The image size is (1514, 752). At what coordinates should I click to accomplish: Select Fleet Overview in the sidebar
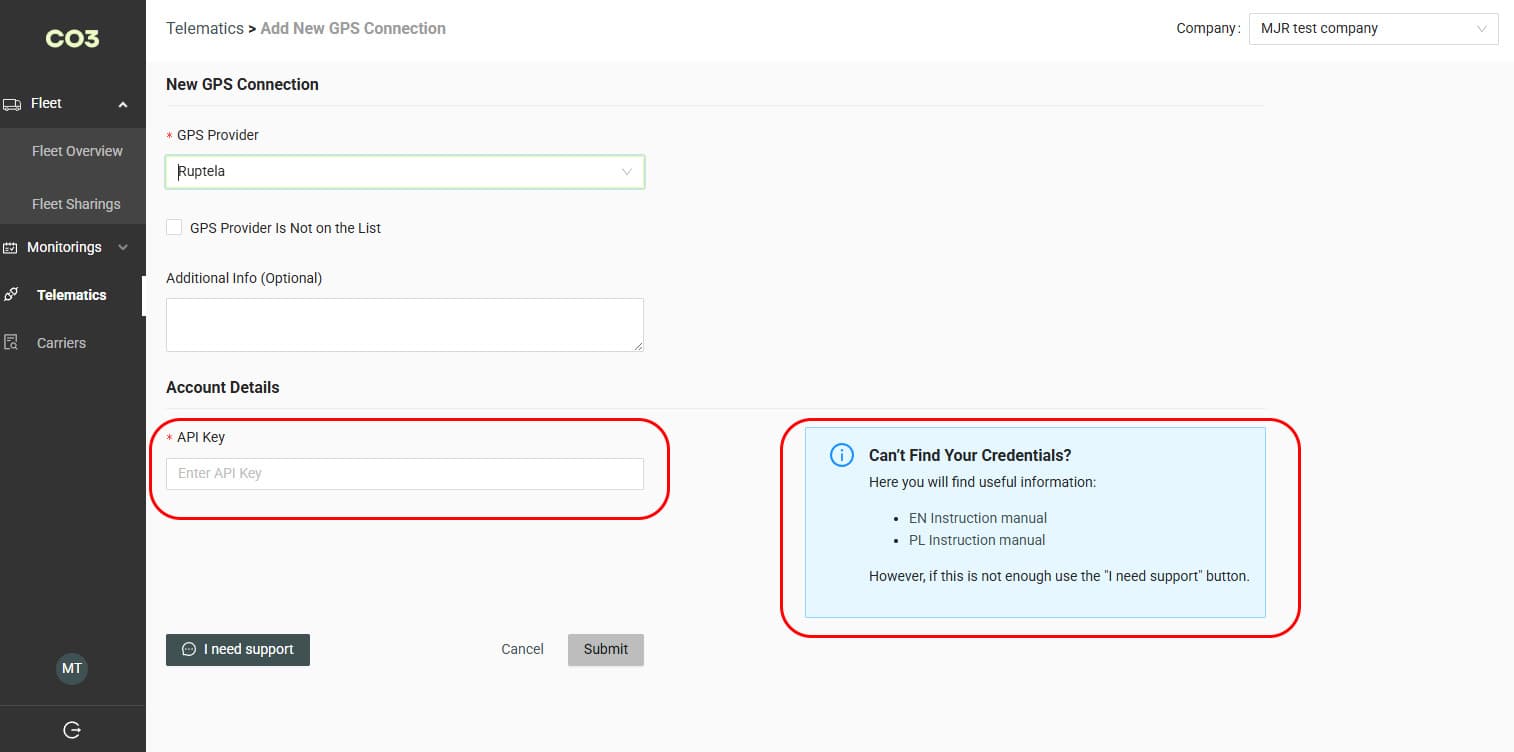(76, 151)
